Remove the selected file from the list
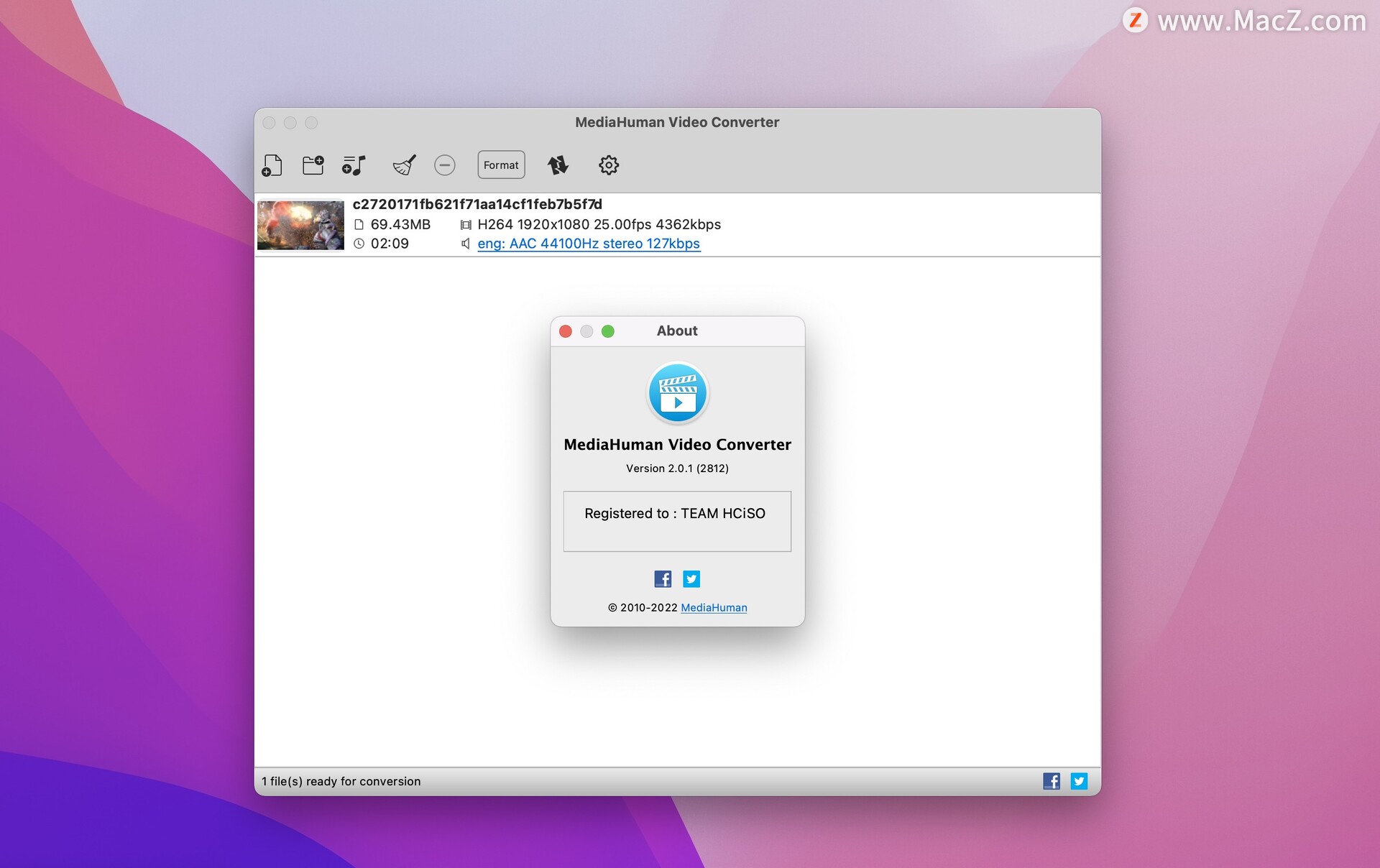This screenshot has width=1380, height=868. [x=445, y=165]
